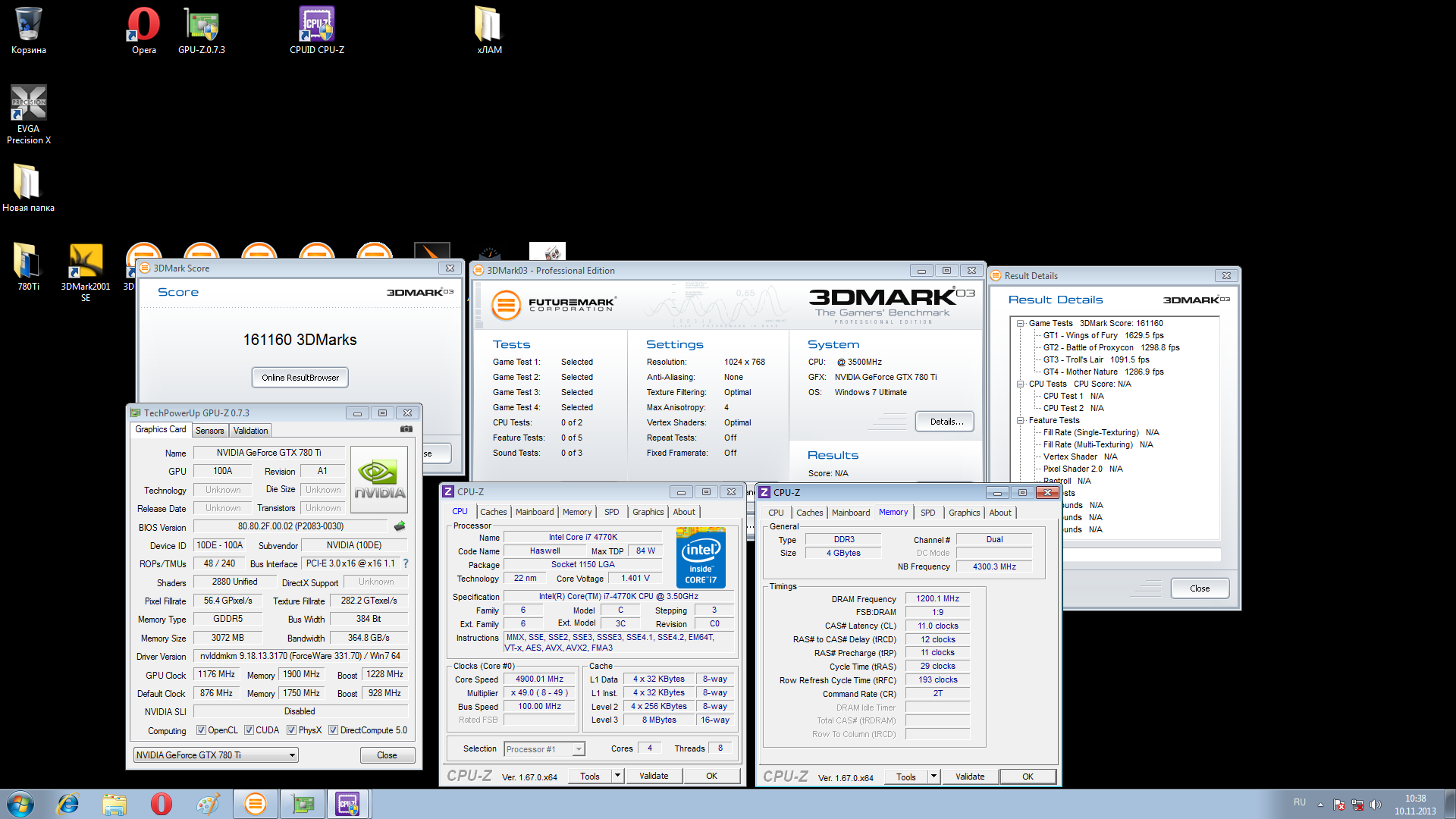The width and height of the screenshot is (1456, 819).
Task: Click OK in CPU-Z Memory window
Action: [x=1028, y=777]
